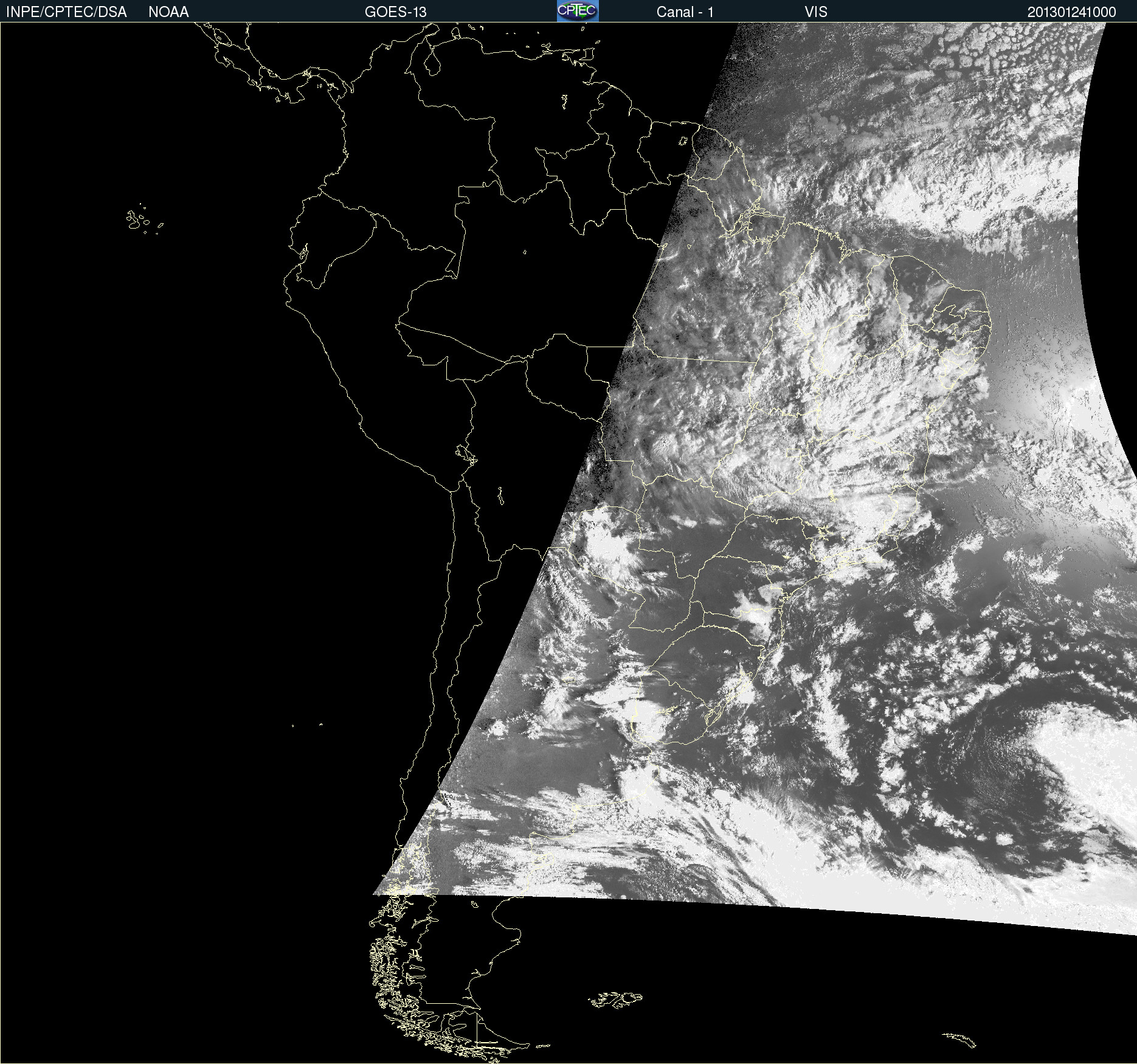Click the GOES-13 satellite label
1137x1064 pixels.
395,12
